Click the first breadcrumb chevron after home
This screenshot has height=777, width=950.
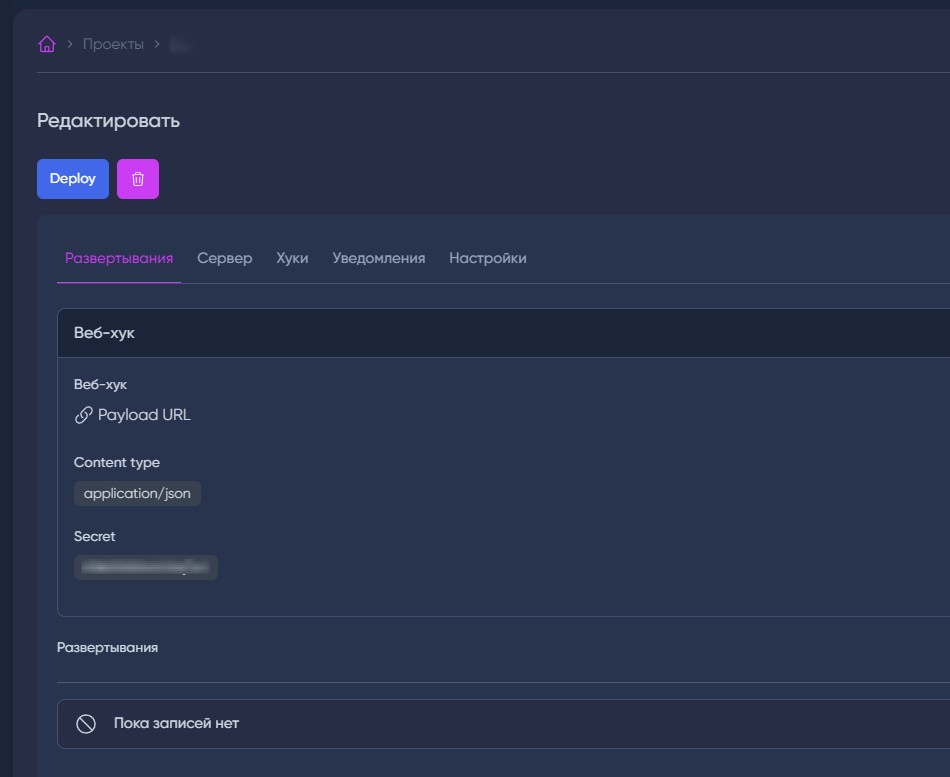coord(70,44)
